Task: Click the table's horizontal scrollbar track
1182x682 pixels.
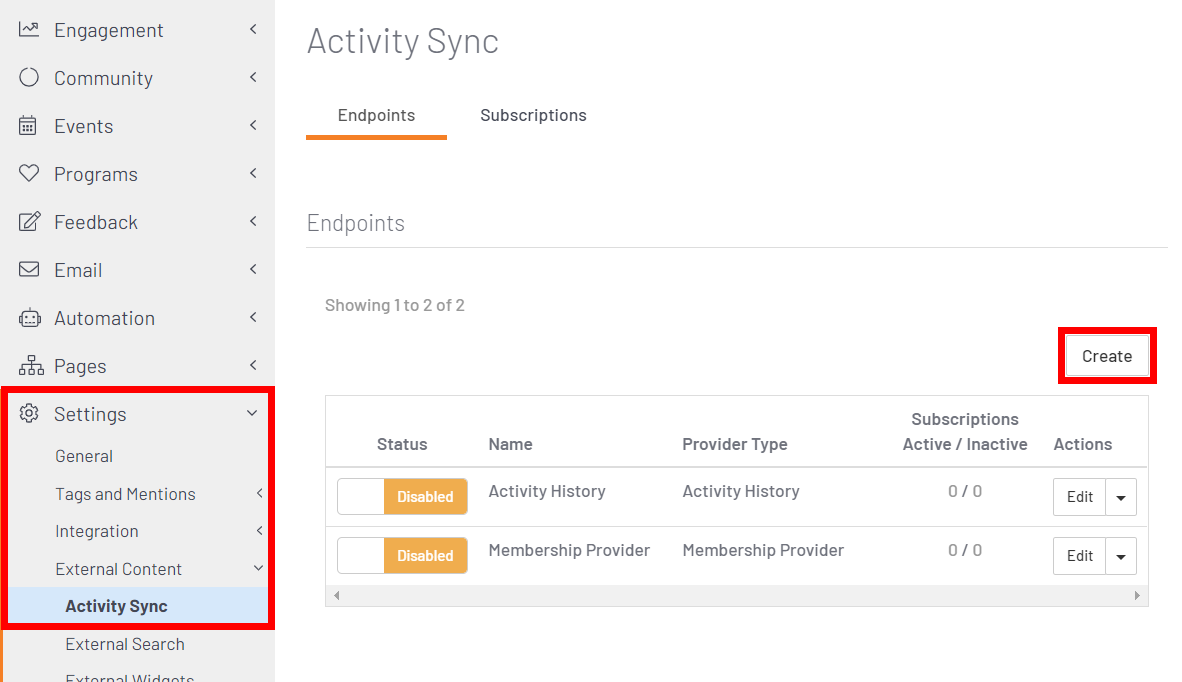Action: coord(736,595)
